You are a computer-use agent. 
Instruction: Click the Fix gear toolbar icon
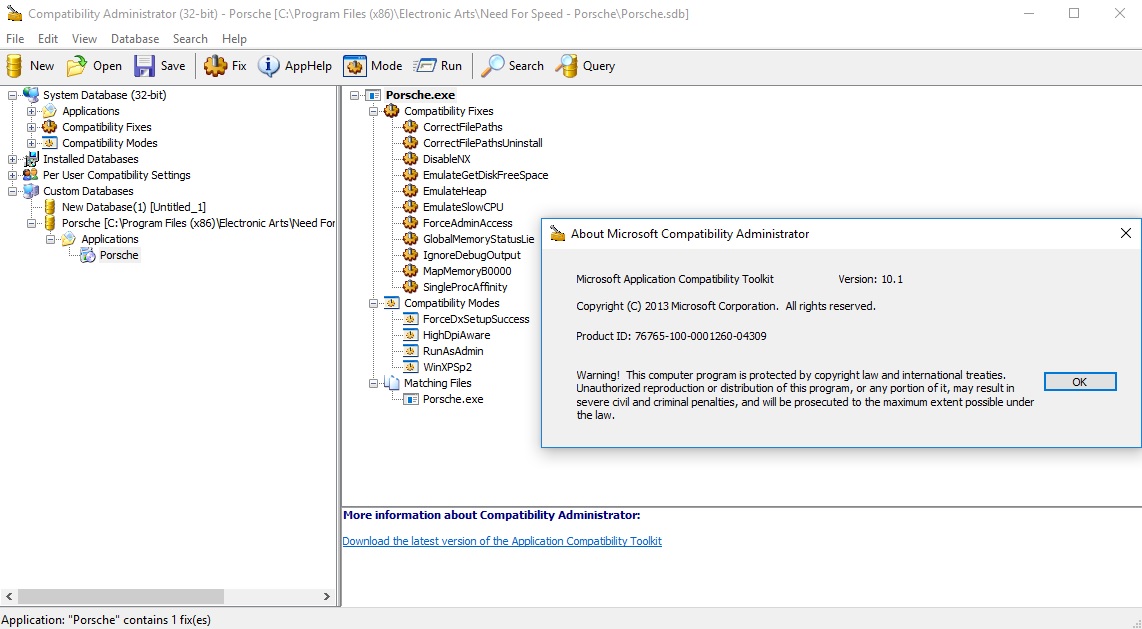215,66
